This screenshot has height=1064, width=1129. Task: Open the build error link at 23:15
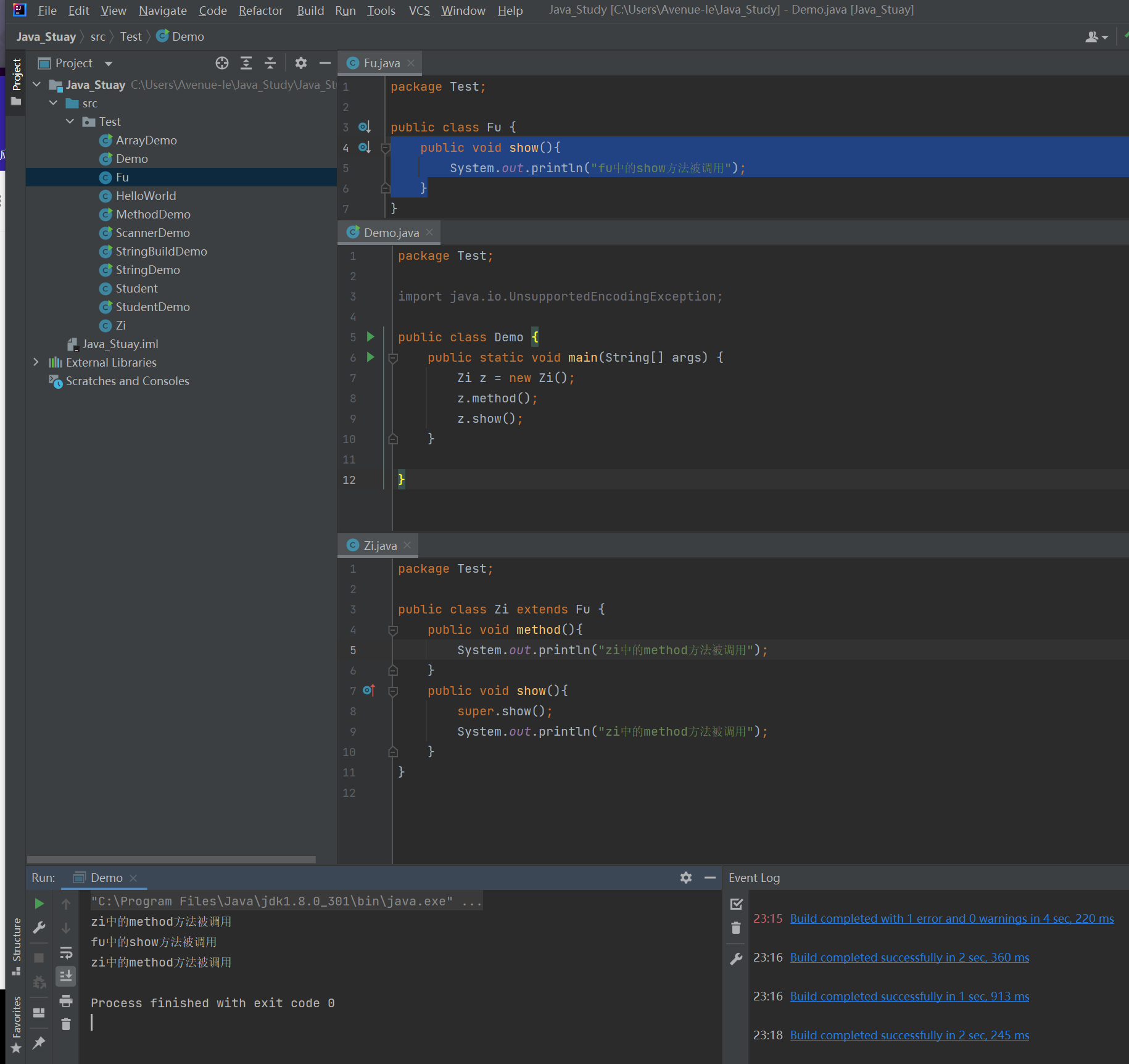coord(951,918)
